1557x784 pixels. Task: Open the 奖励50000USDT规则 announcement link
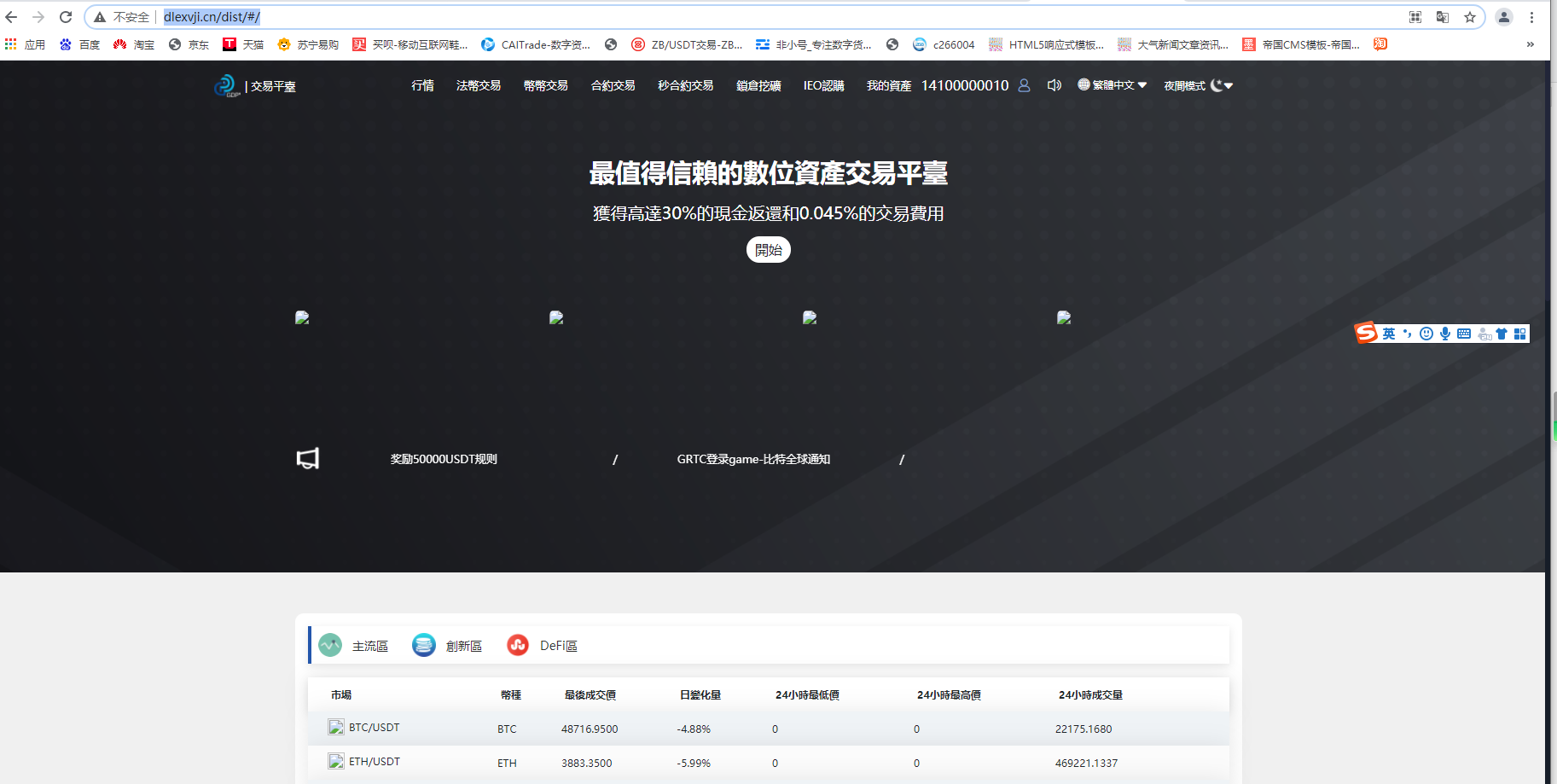pos(443,458)
